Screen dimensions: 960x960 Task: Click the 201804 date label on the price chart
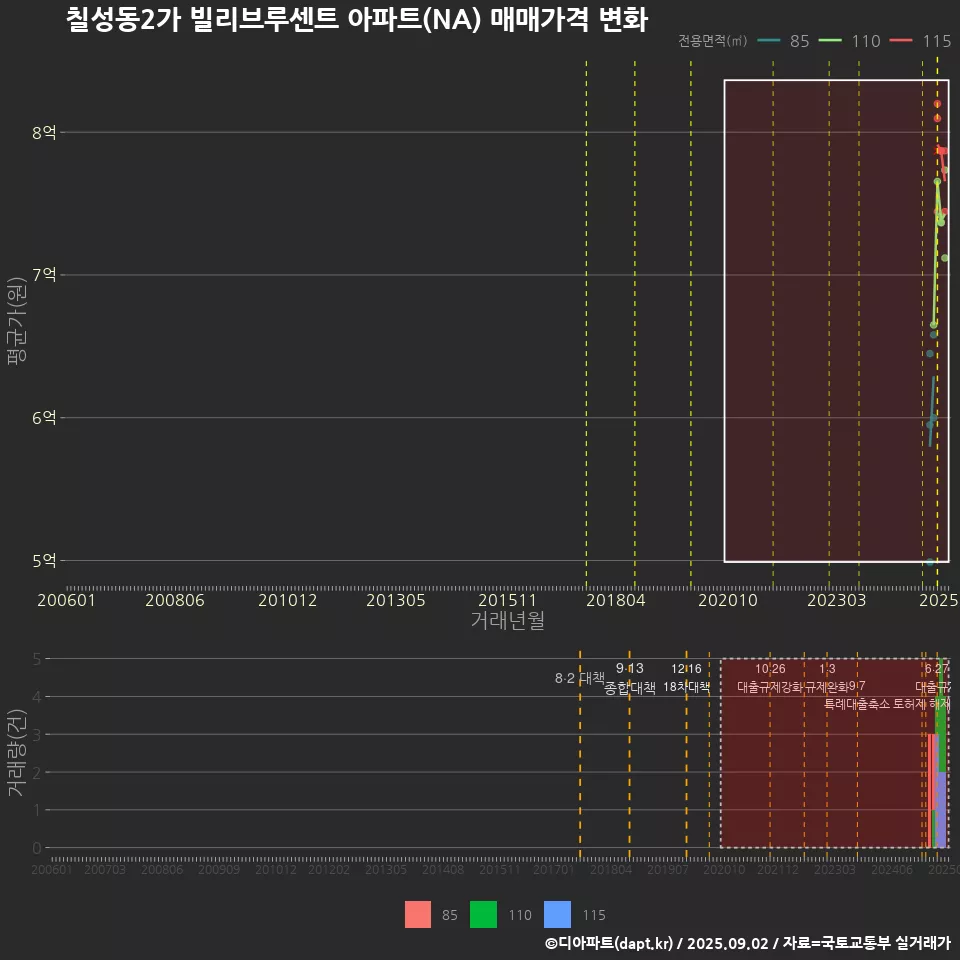pos(615,600)
